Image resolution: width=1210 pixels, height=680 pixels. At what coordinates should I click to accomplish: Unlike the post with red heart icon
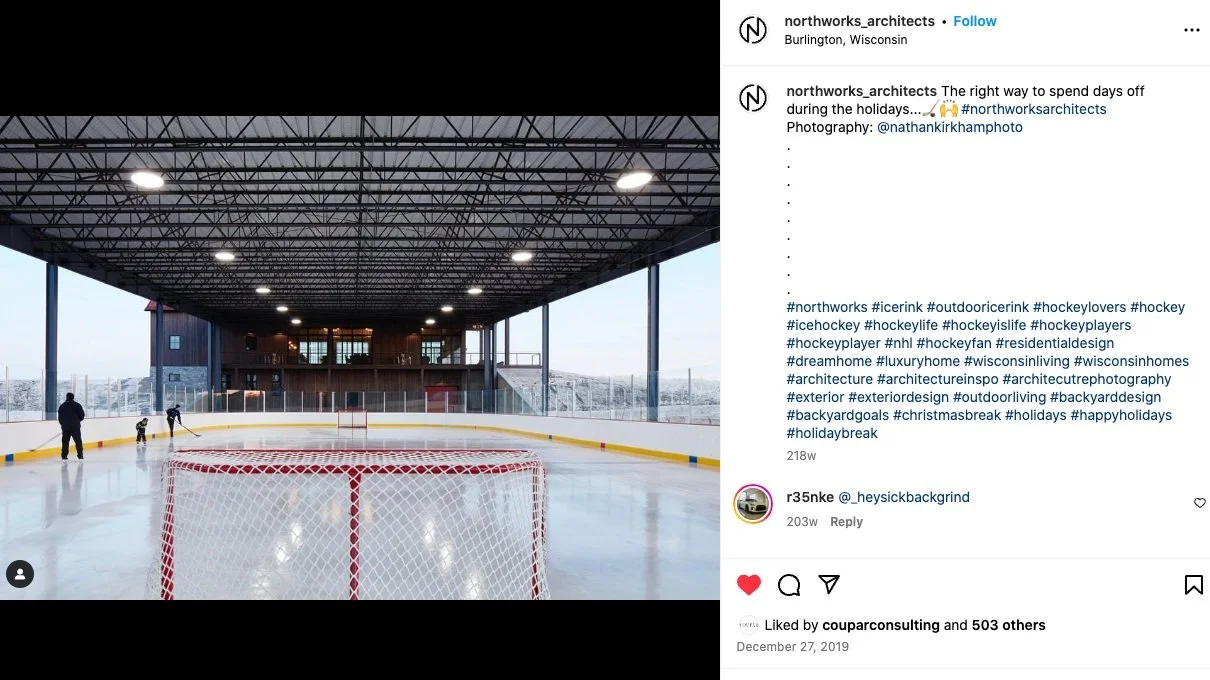749,585
